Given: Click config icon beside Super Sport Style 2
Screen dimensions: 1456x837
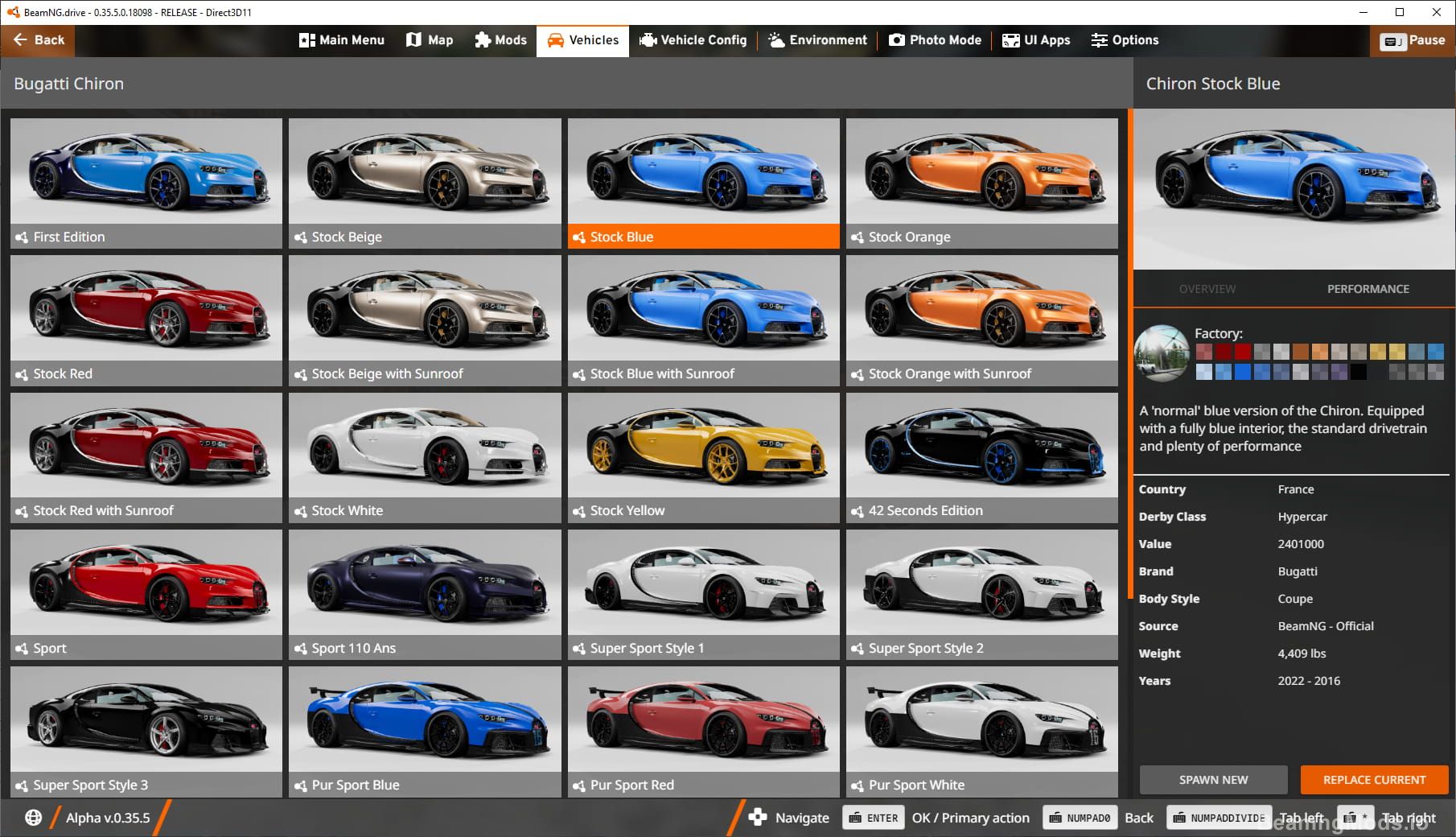Looking at the screenshot, I should tap(858, 649).
